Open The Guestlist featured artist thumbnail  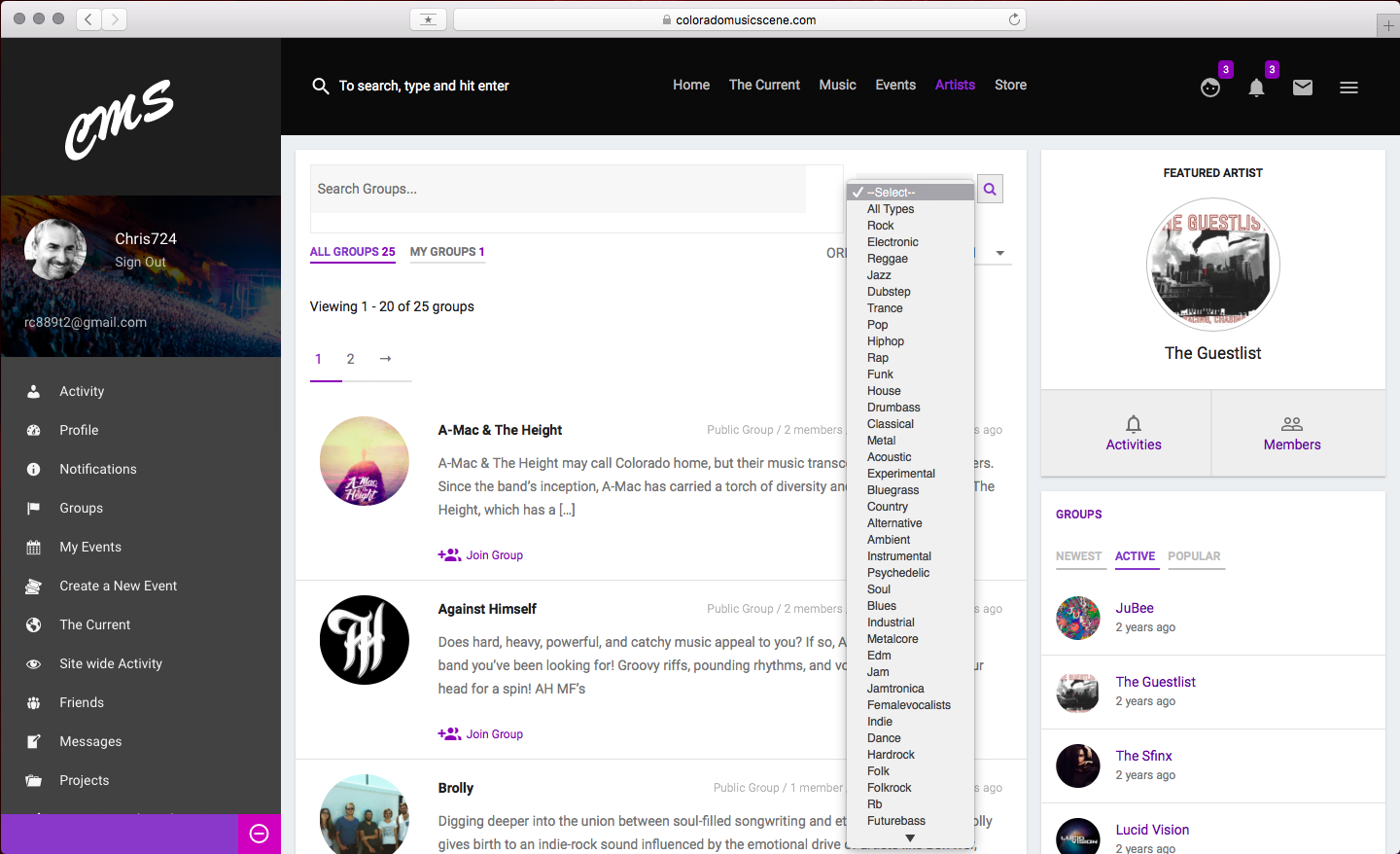coord(1212,265)
